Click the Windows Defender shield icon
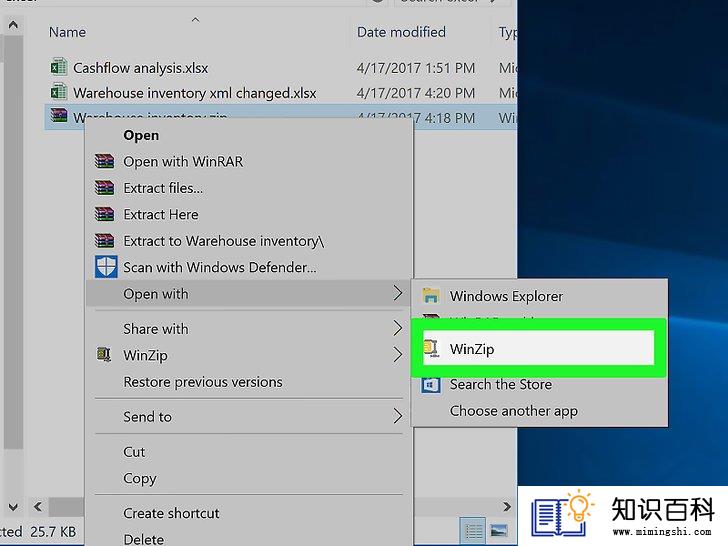 pyautogui.click(x=106, y=267)
